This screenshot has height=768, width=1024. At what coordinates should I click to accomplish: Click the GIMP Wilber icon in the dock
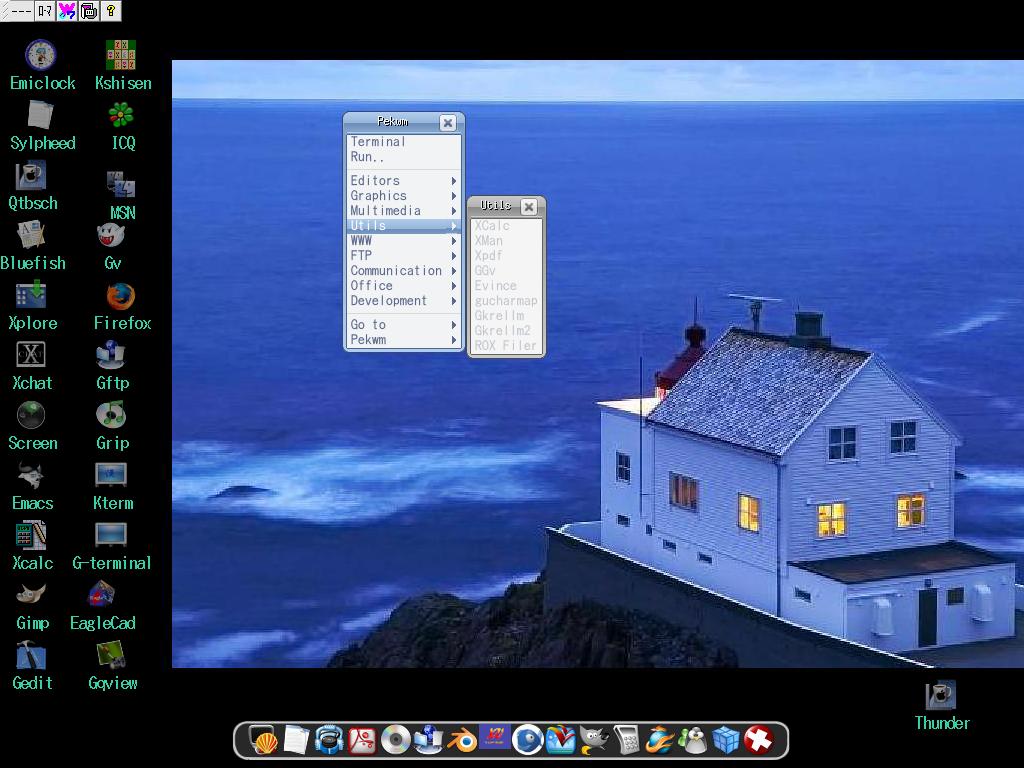coord(594,741)
